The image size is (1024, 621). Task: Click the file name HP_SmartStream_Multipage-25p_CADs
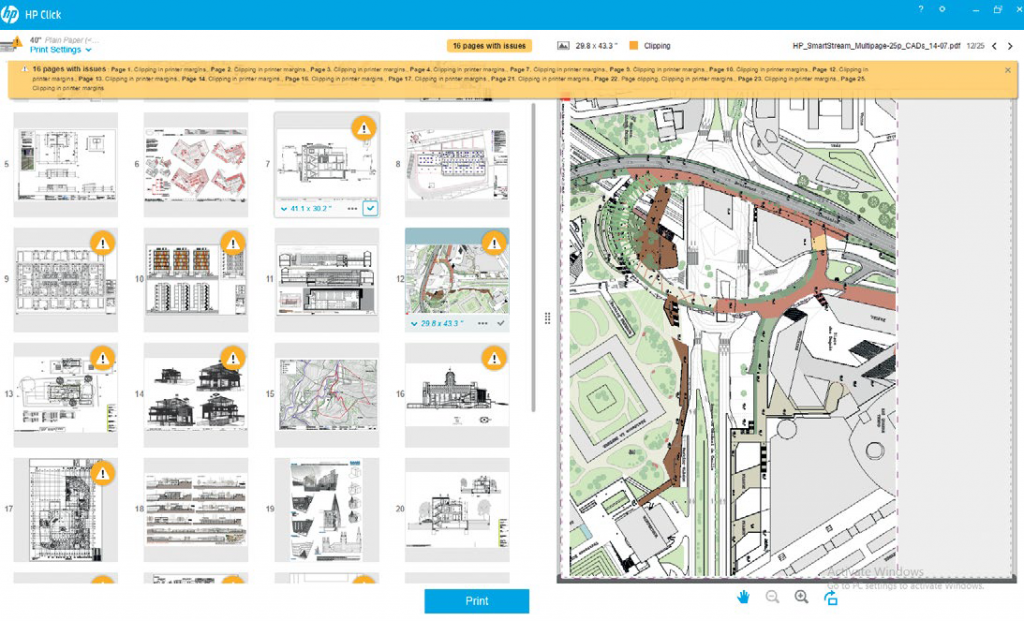pyautogui.click(x=876, y=46)
